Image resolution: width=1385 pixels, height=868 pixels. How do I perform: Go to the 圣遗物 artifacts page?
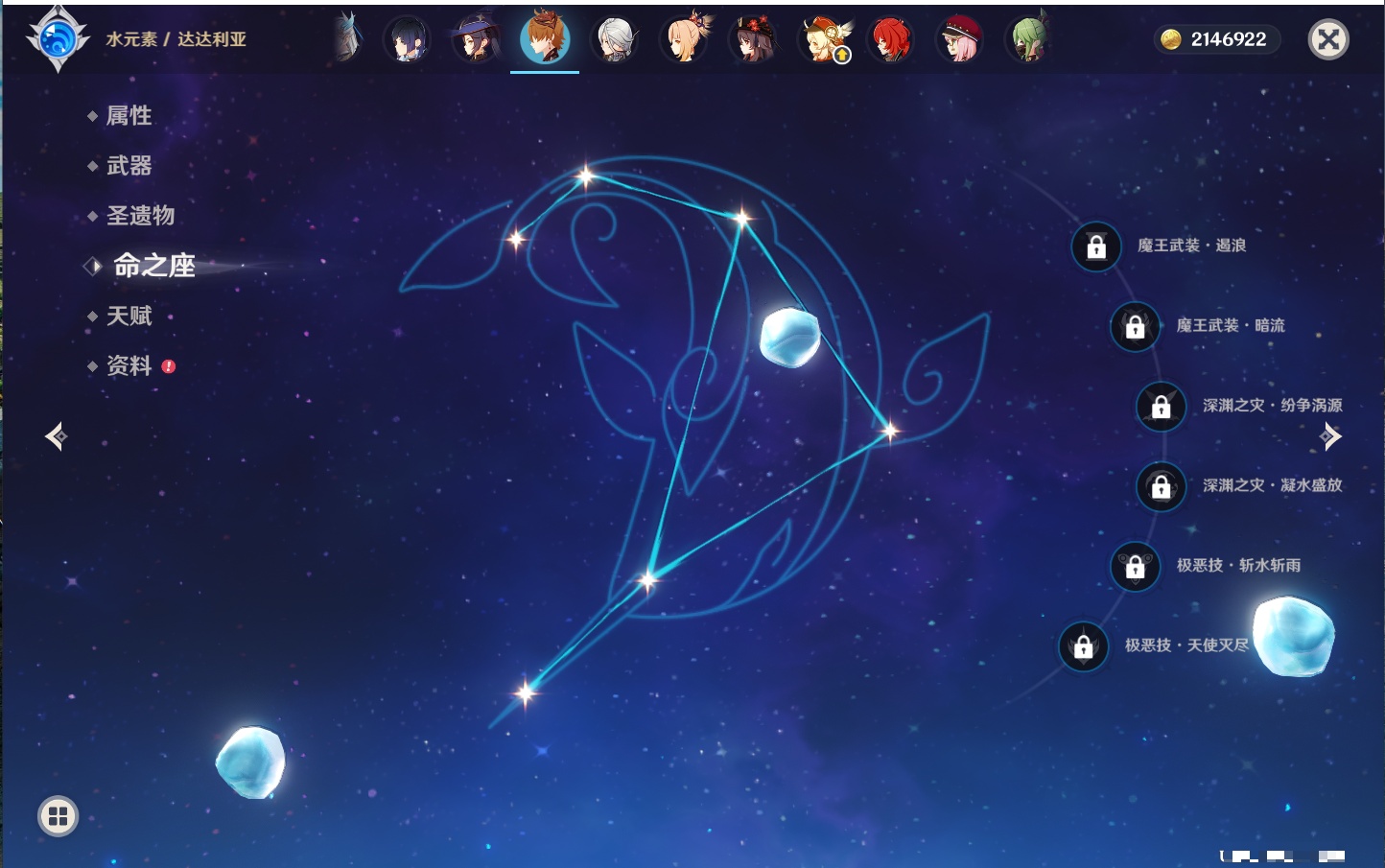[140, 216]
